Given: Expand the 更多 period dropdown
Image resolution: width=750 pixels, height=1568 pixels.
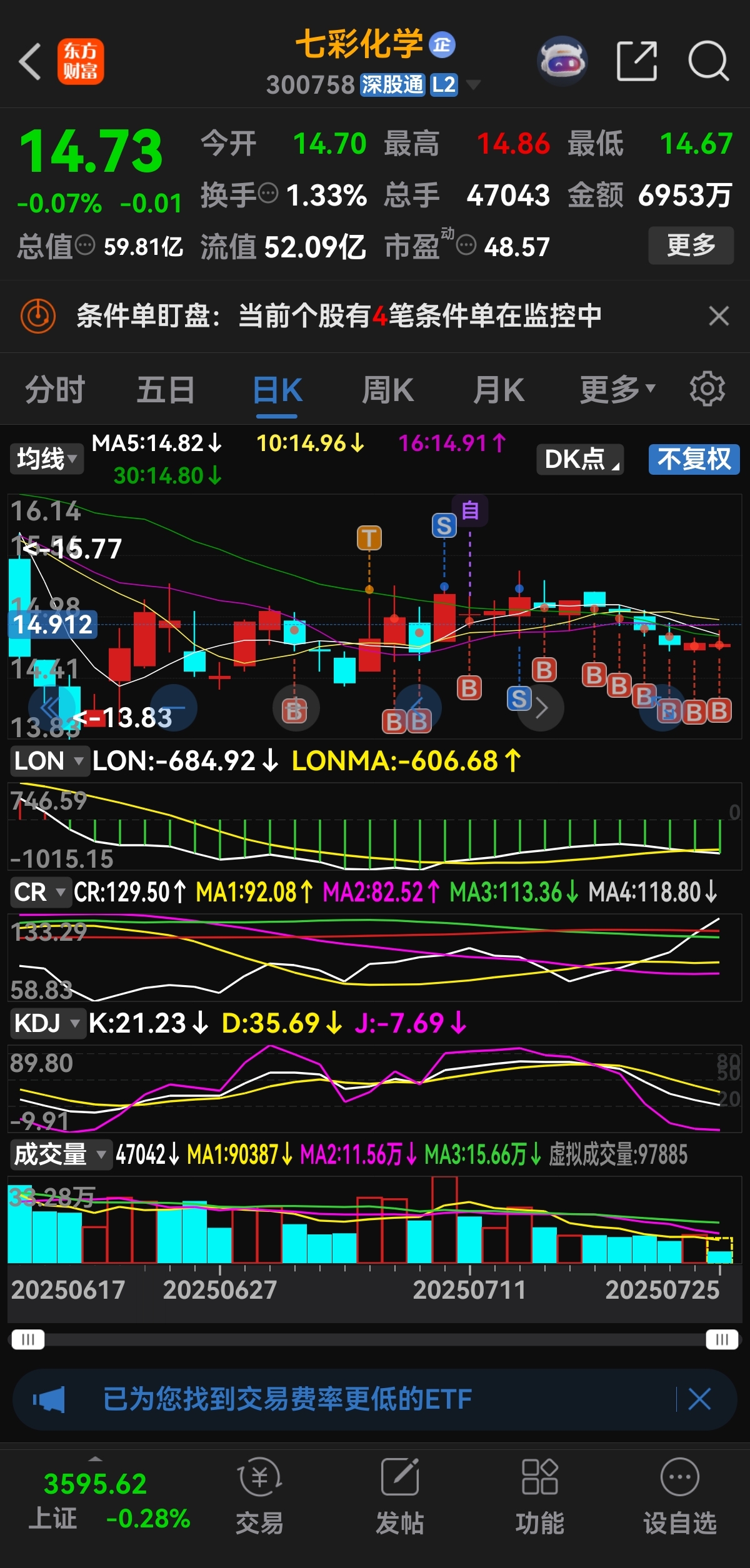Looking at the screenshot, I should click(x=617, y=390).
